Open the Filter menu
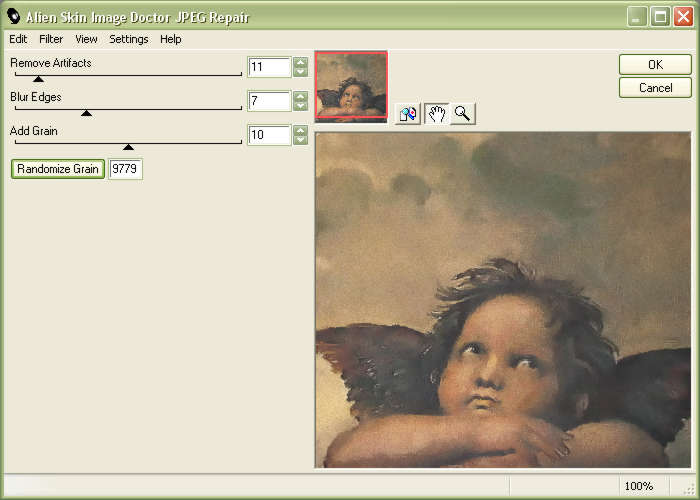This screenshot has height=500, width=700. click(51, 39)
